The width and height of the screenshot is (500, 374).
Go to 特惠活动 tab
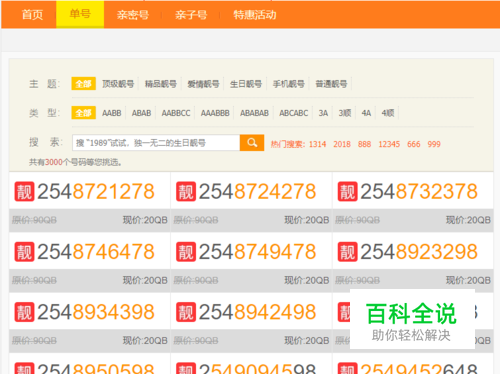click(x=255, y=15)
